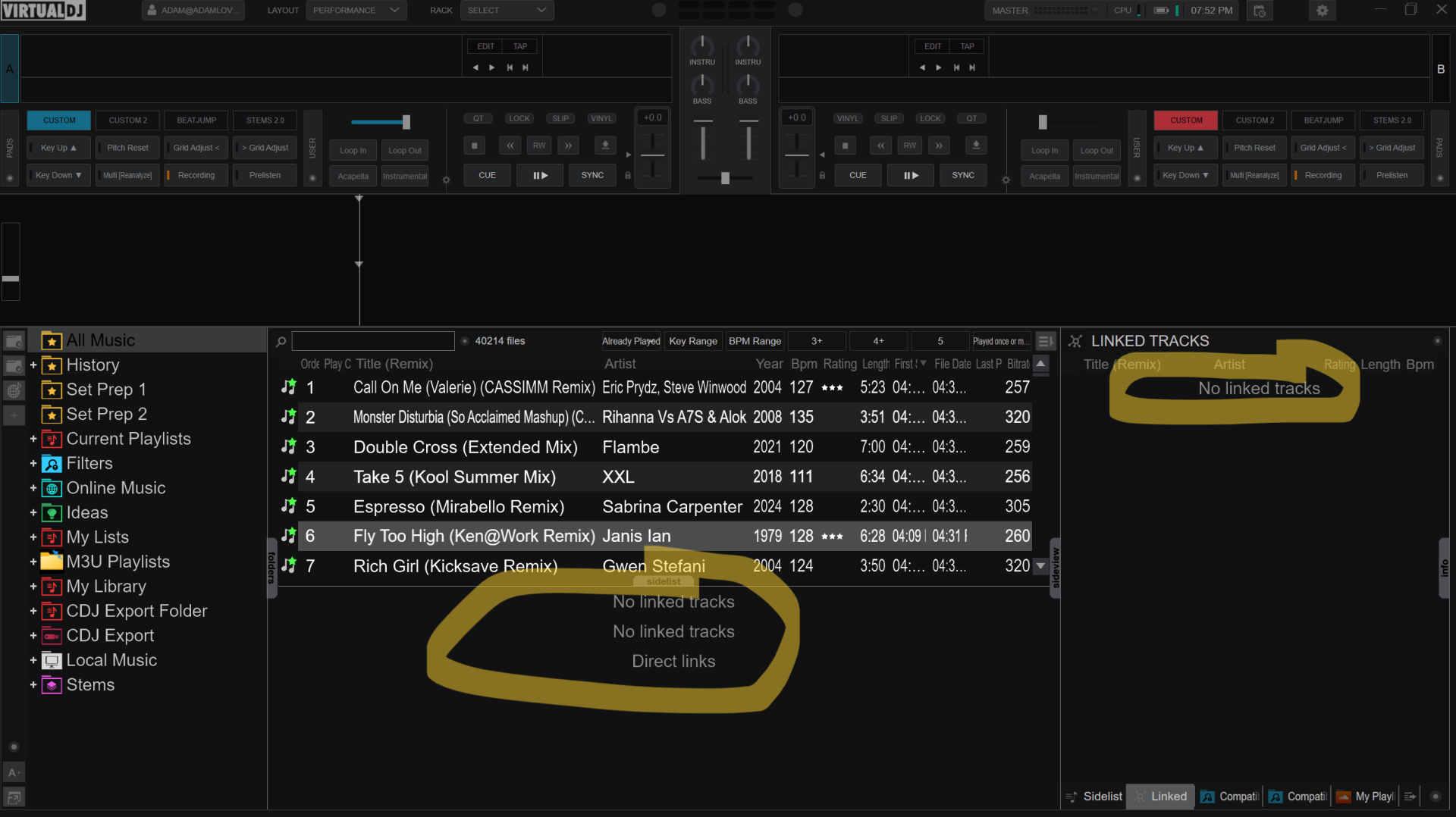Click the Filters folder icon
Image resolution: width=1456 pixels, height=817 pixels.
click(52, 464)
